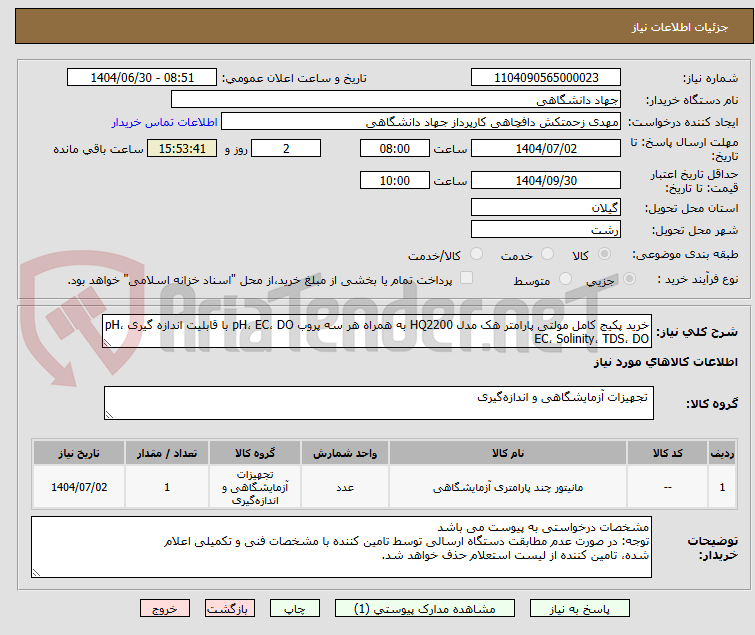Viewport: 755px width, 635px height.
Task: Click the description box resize handle
Action: (107, 343)
